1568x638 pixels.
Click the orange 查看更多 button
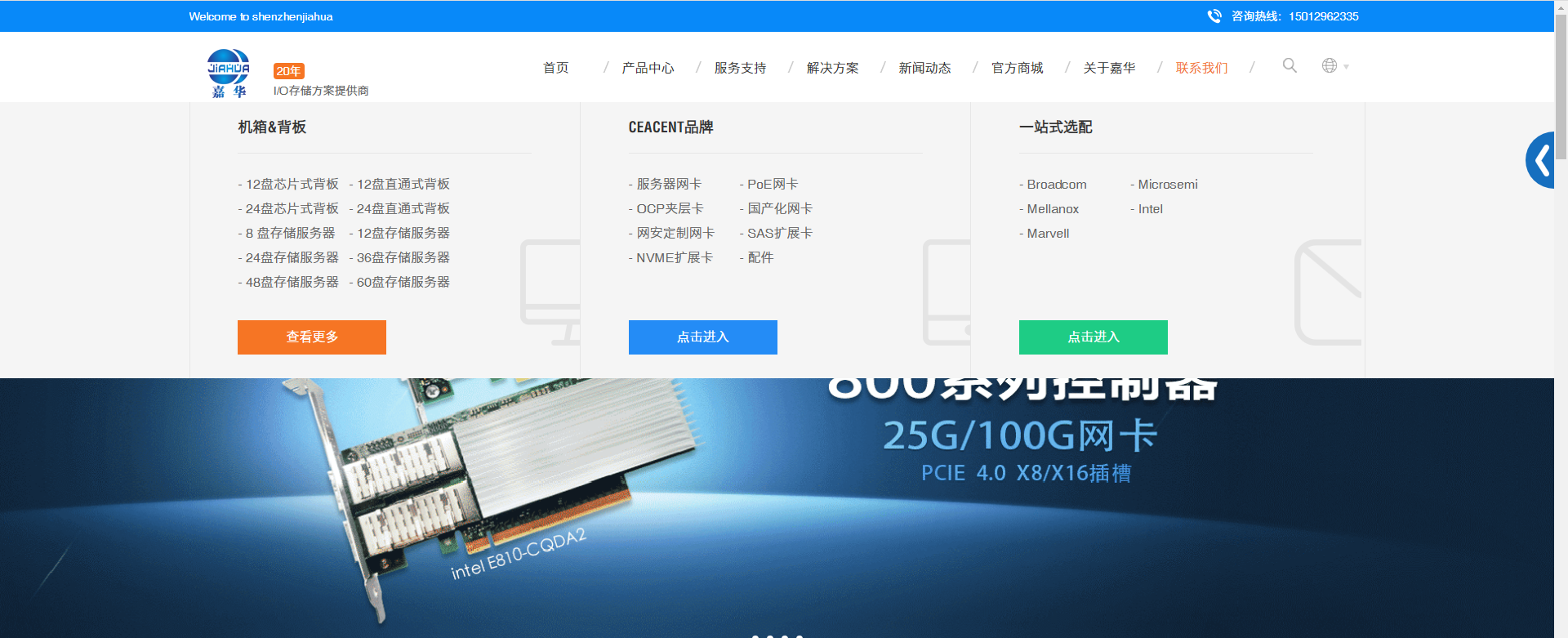click(x=311, y=337)
